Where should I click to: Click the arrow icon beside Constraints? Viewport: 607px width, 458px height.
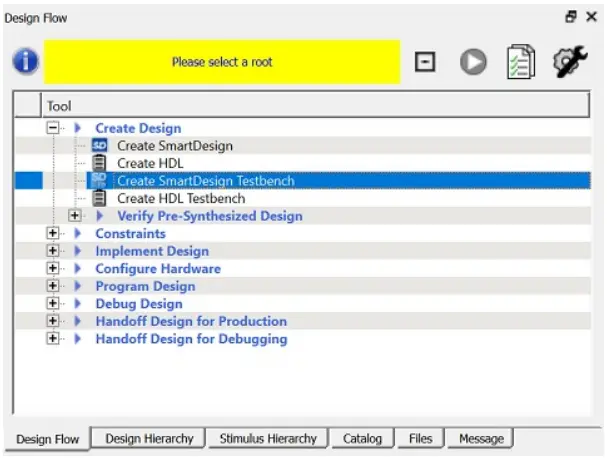pos(77,233)
